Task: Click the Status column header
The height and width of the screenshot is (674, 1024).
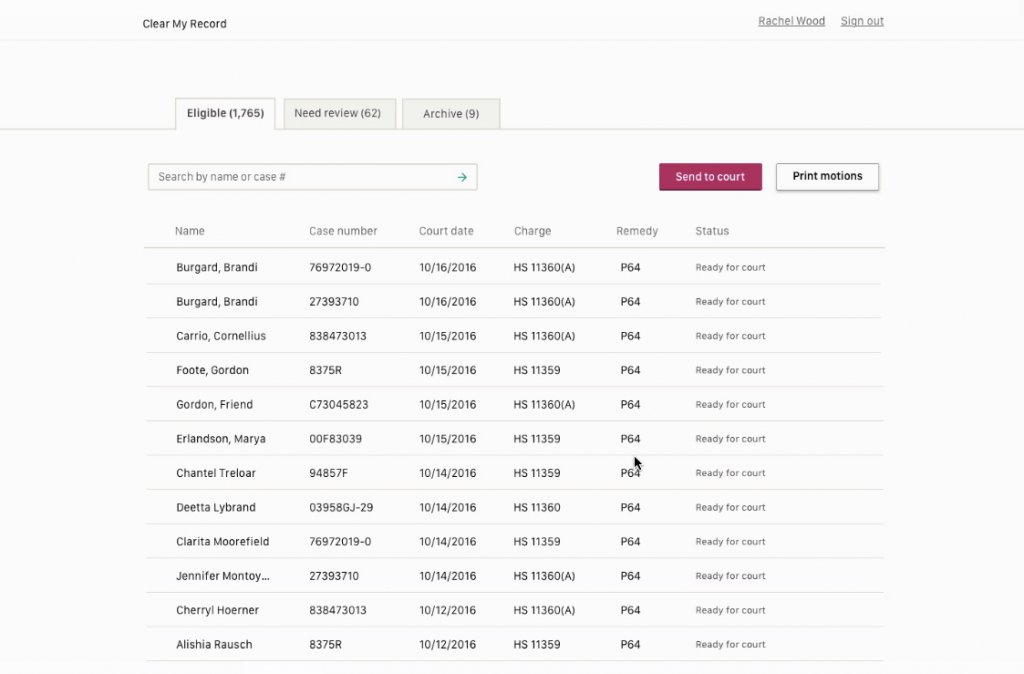Action: (712, 231)
